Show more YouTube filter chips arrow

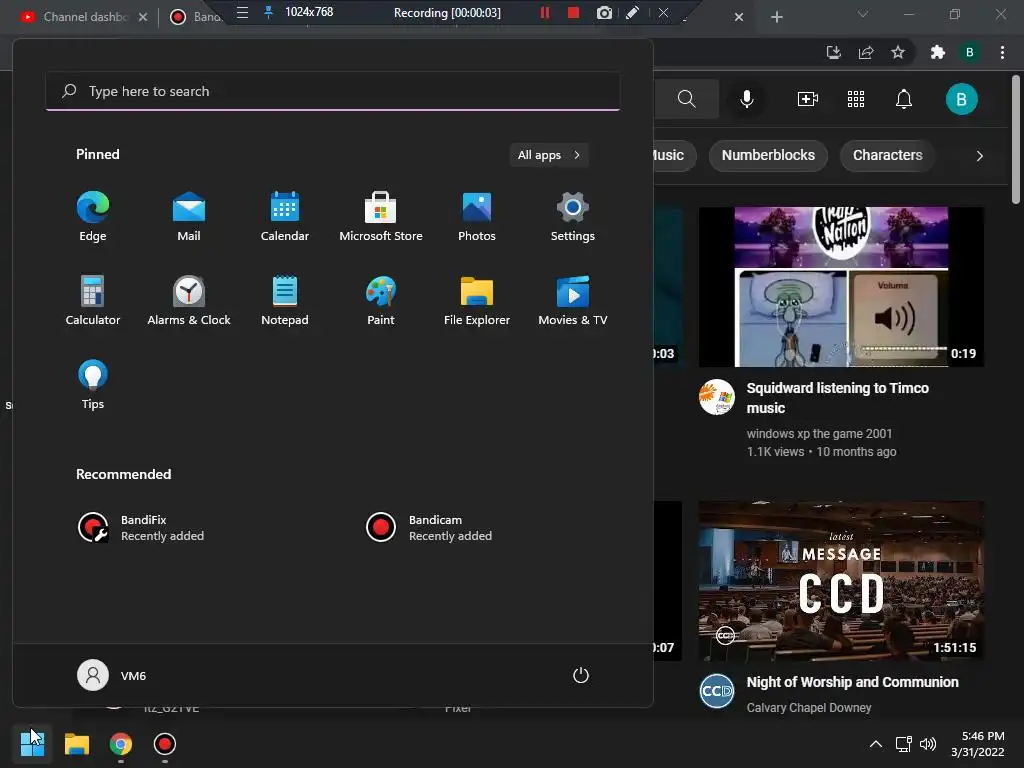[979, 155]
